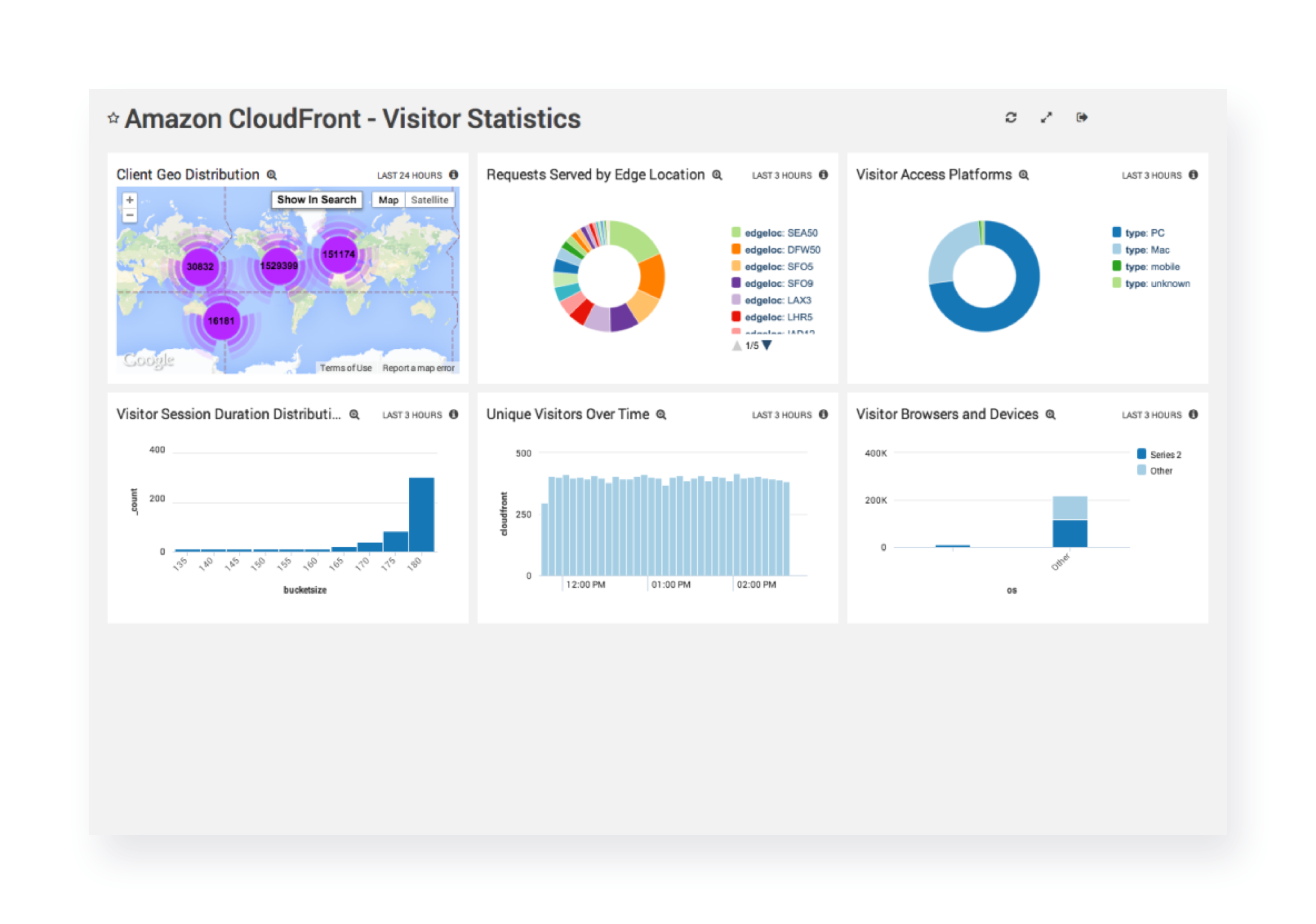The width and height of the screenshot is (1316, 924).
Task: Show info for Visitor Session Duration panel
Action: [454, 414]
